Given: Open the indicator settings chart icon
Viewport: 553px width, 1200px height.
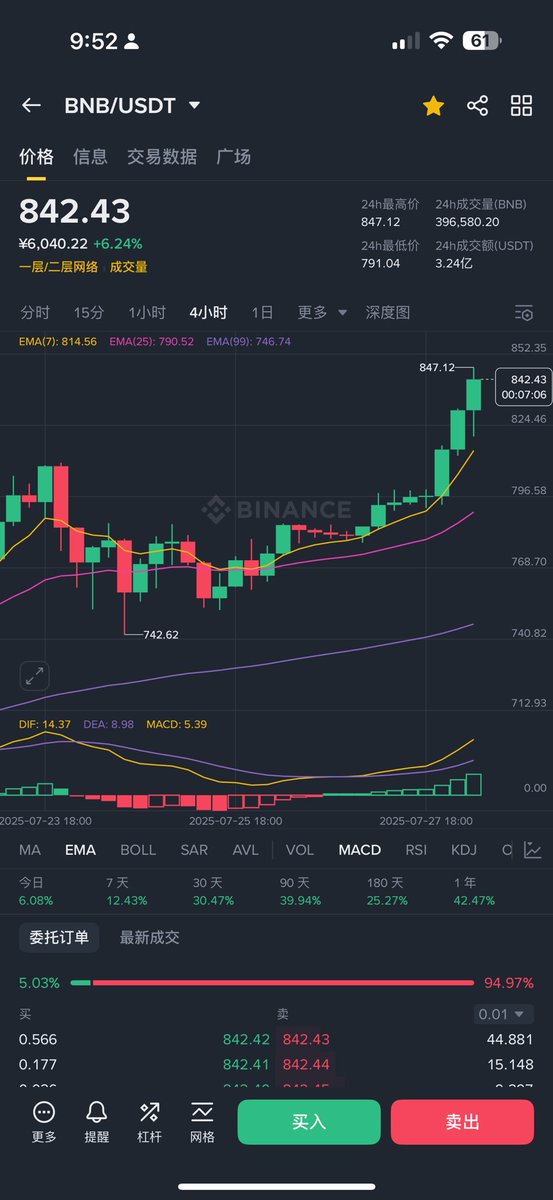Looking at the screenshot, I should tap(533, 850).
